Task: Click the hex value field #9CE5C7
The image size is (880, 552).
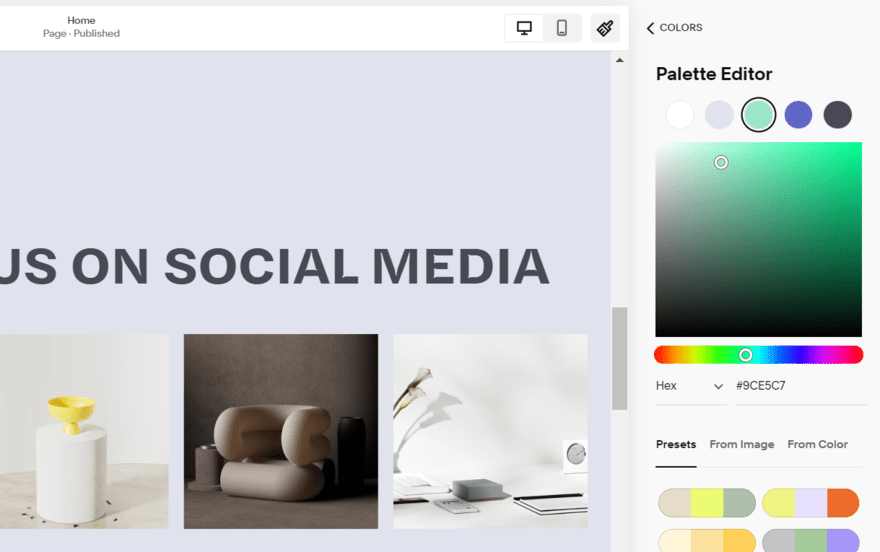Action: tap(801, 386)
